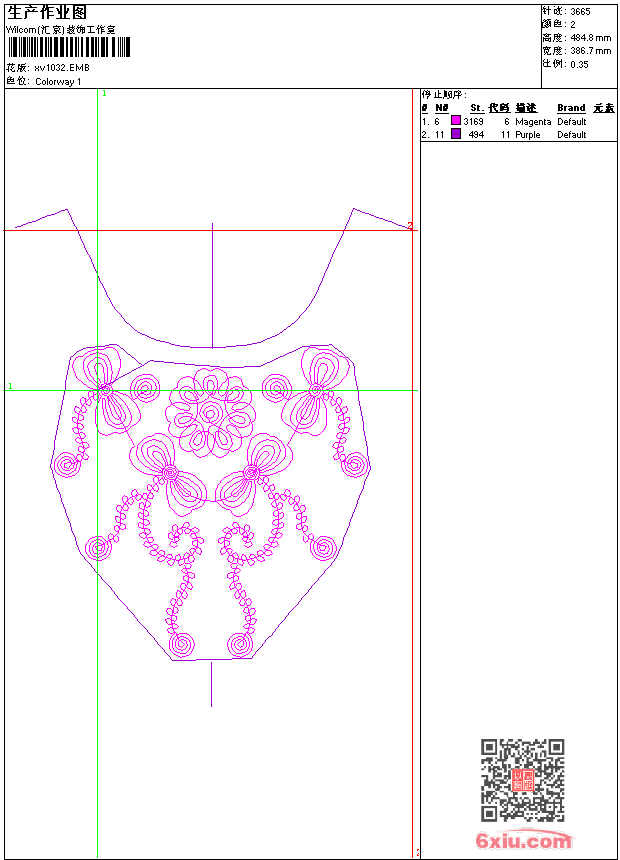Image resolution: width=620 pixels, height=860 pixels.
Task: Click the code value '6' in the Magenta row
Action: pyautogui.click(x=507, y=122)
